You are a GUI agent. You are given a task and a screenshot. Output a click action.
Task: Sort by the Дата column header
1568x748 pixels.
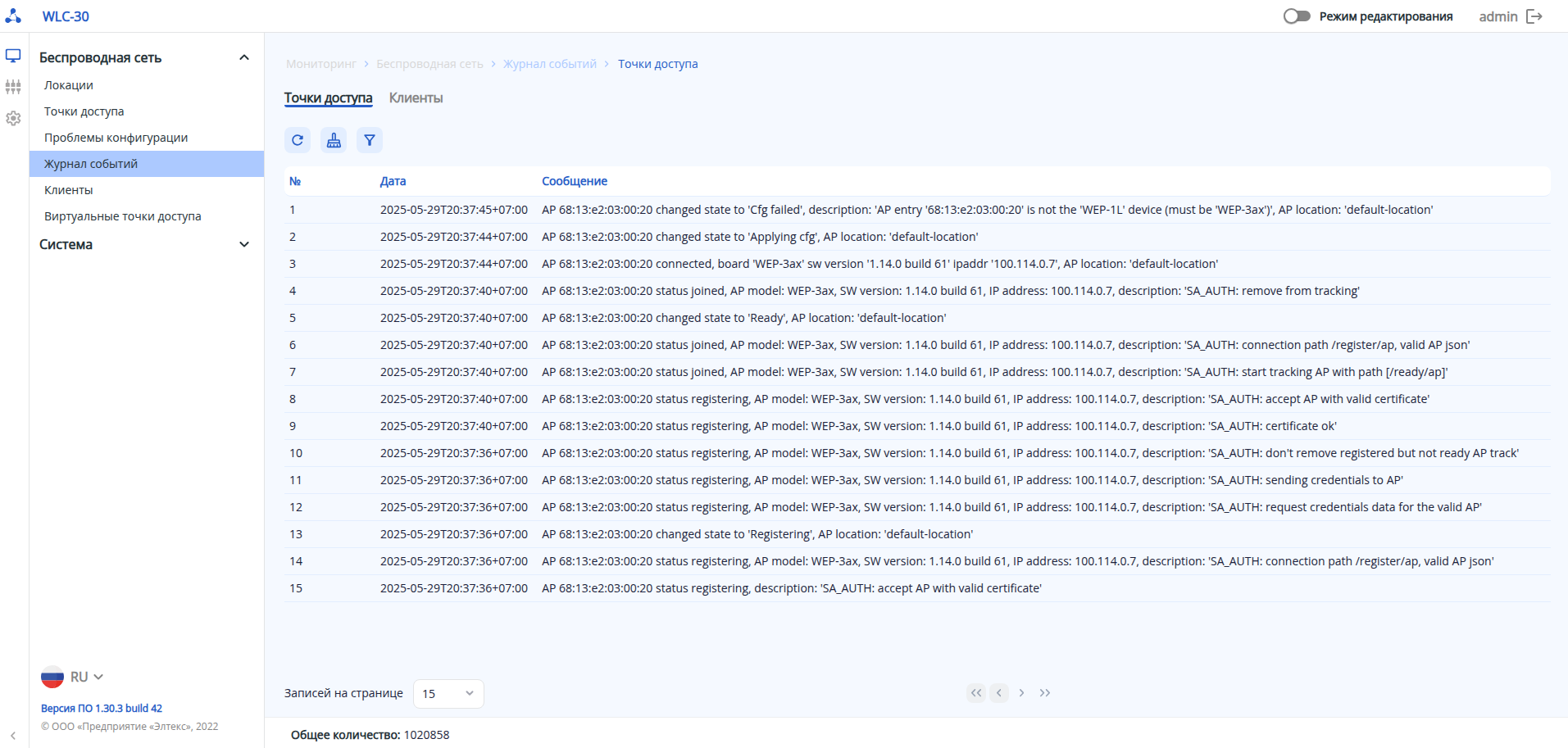tap(393, 181)
